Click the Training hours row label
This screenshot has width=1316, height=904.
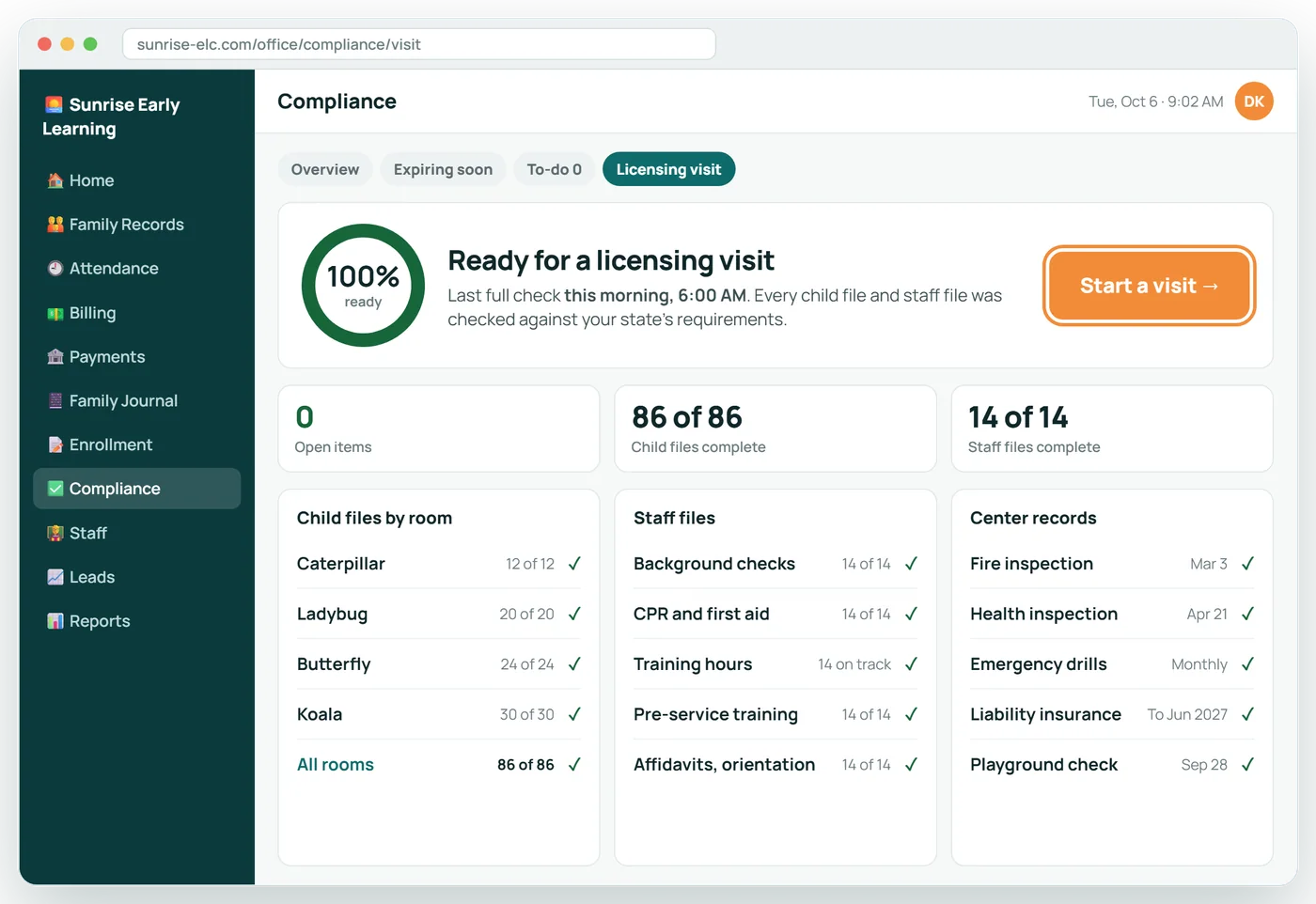coord(693,664)
